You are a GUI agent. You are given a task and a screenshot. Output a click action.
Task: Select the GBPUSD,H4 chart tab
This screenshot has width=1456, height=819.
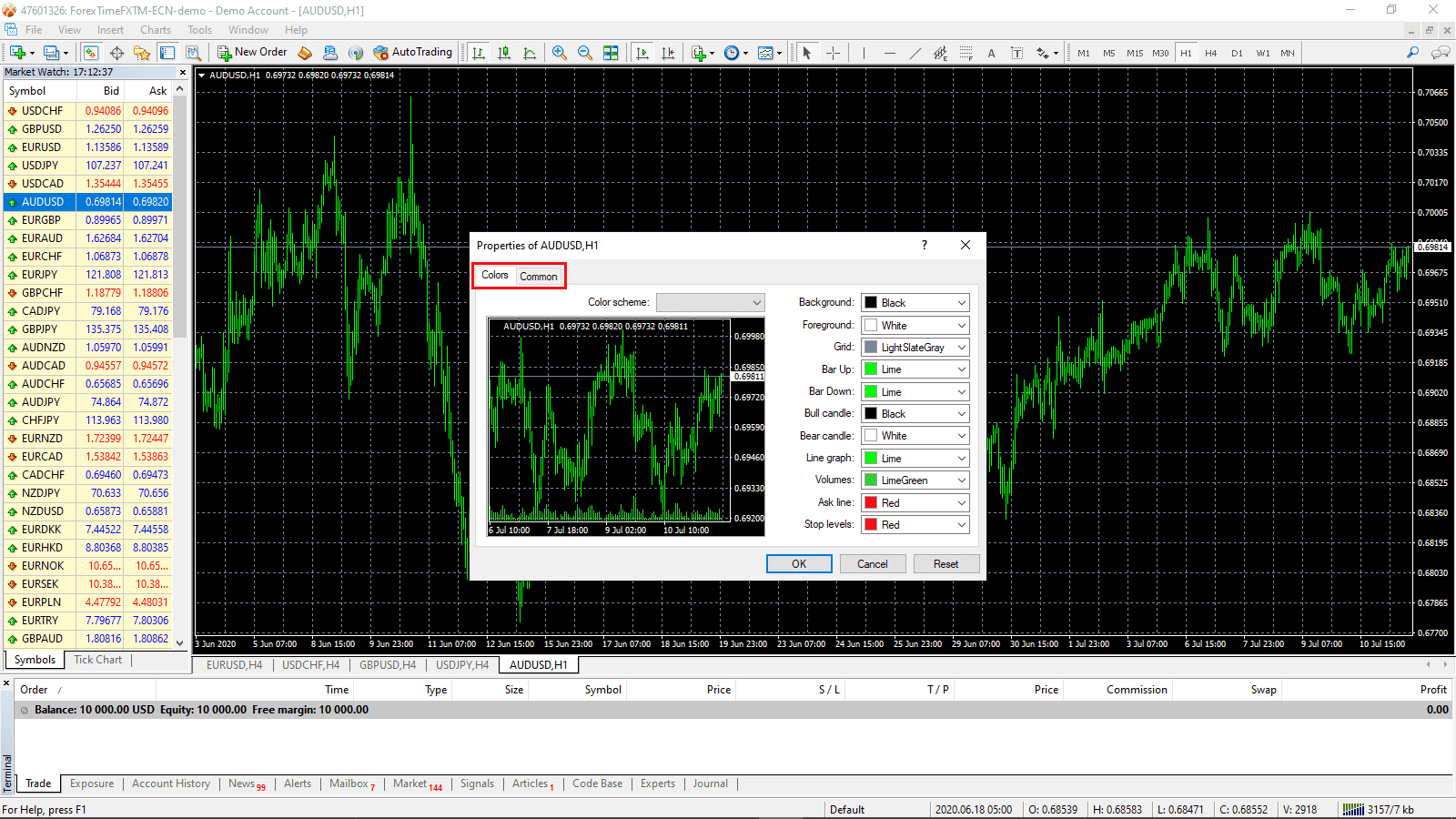(x=388, y=664)
